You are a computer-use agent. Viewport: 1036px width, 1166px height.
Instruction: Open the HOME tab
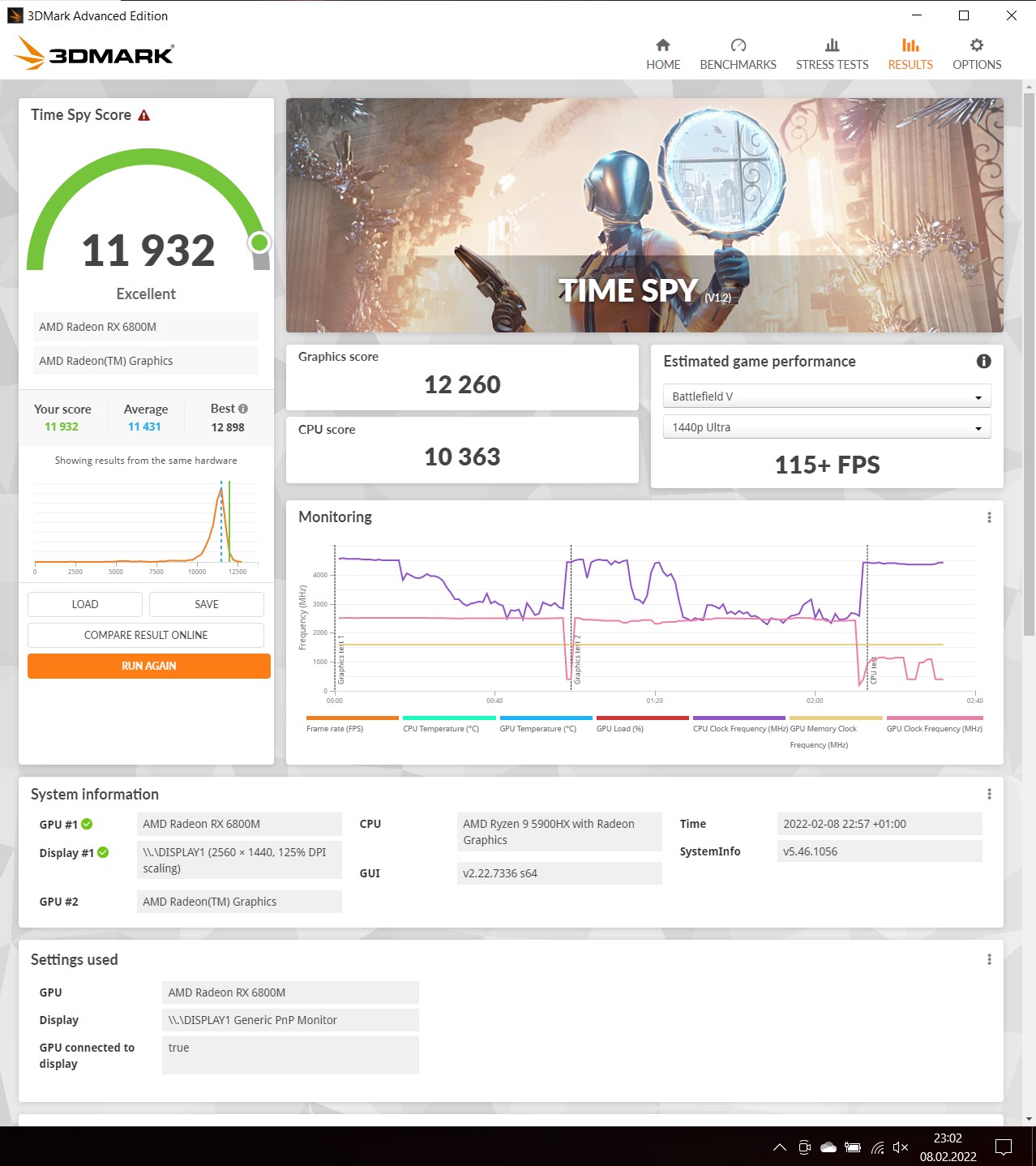(663, 54)
